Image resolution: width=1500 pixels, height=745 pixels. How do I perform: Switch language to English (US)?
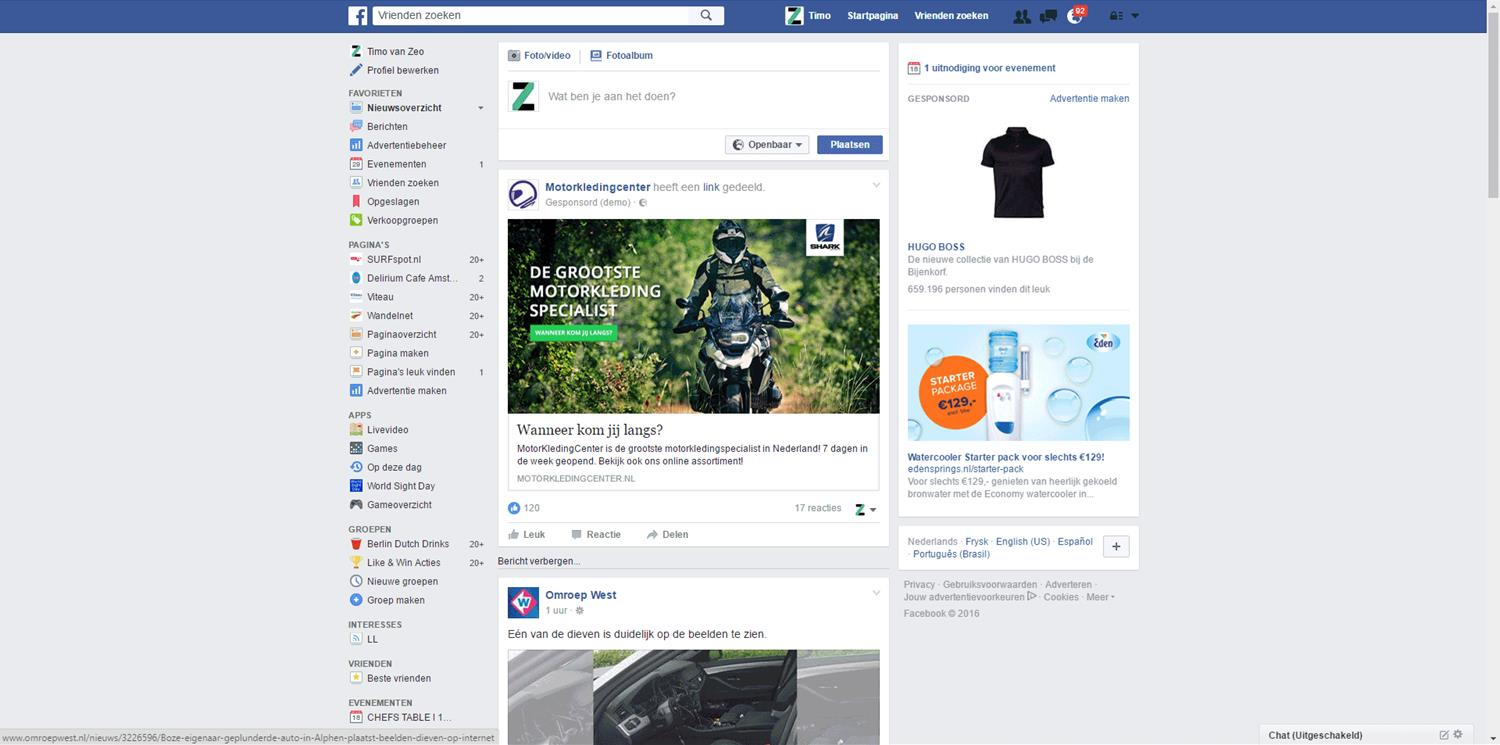(1023, 541)
